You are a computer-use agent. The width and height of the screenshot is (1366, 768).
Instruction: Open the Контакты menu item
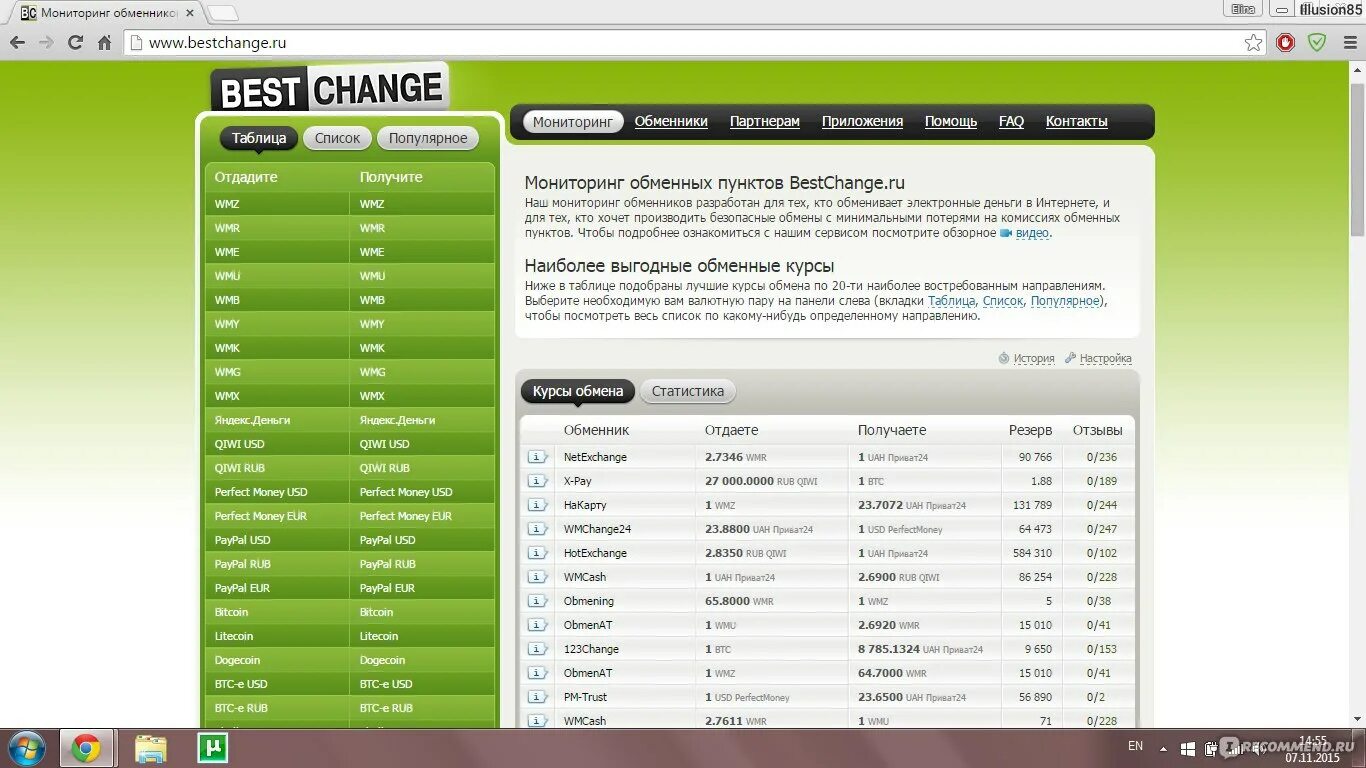tap(1077, 122)
